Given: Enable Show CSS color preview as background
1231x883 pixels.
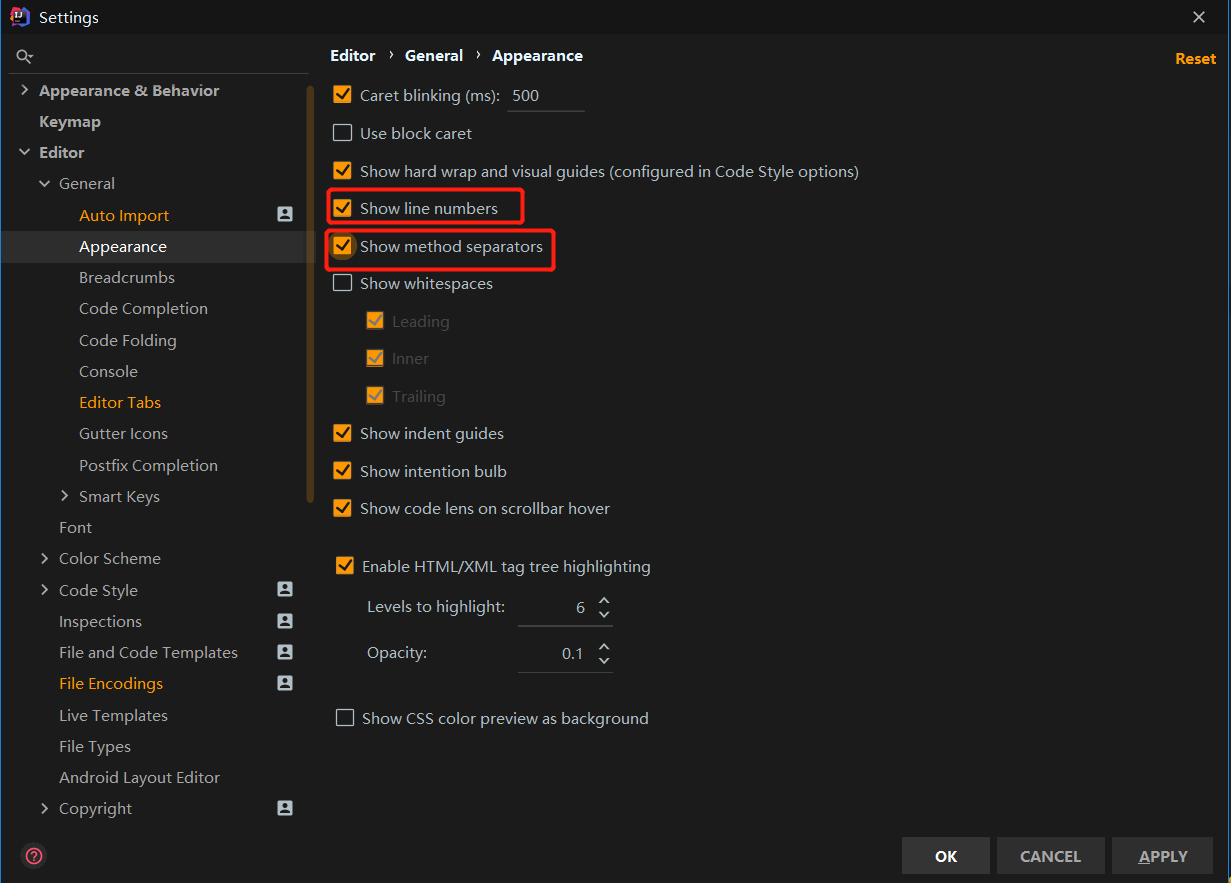Looking at the screenshot, I should 345,718.
